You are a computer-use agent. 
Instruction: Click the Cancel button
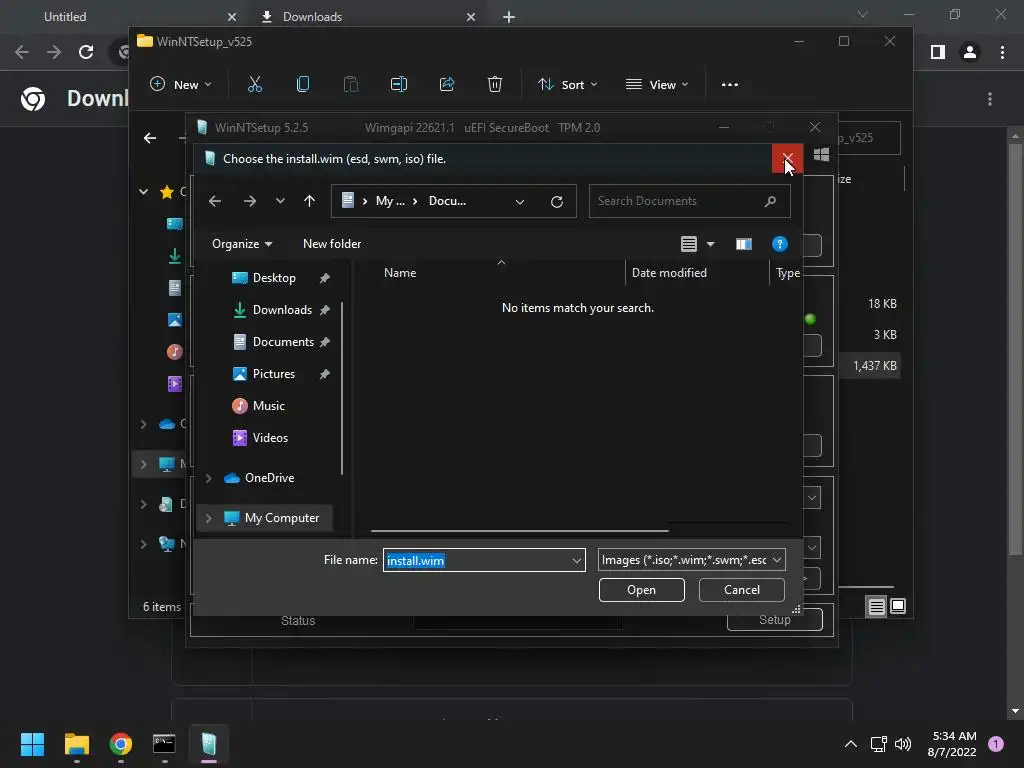pos(741,590)
